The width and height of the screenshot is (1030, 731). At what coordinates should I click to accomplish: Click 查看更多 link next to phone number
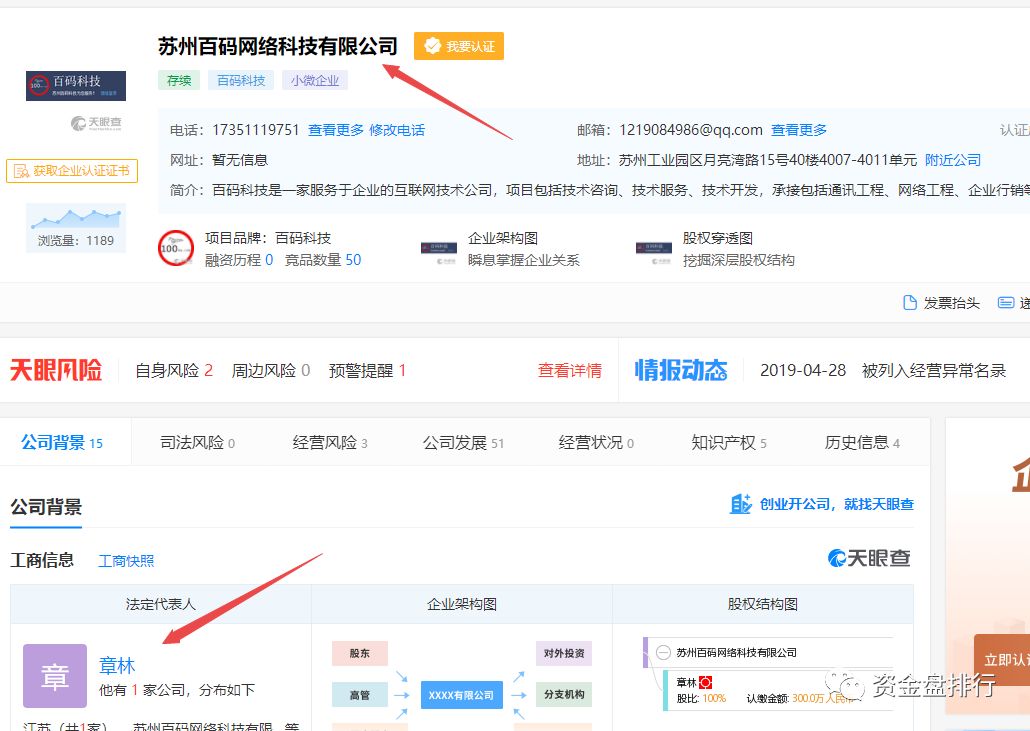[336, 130]
